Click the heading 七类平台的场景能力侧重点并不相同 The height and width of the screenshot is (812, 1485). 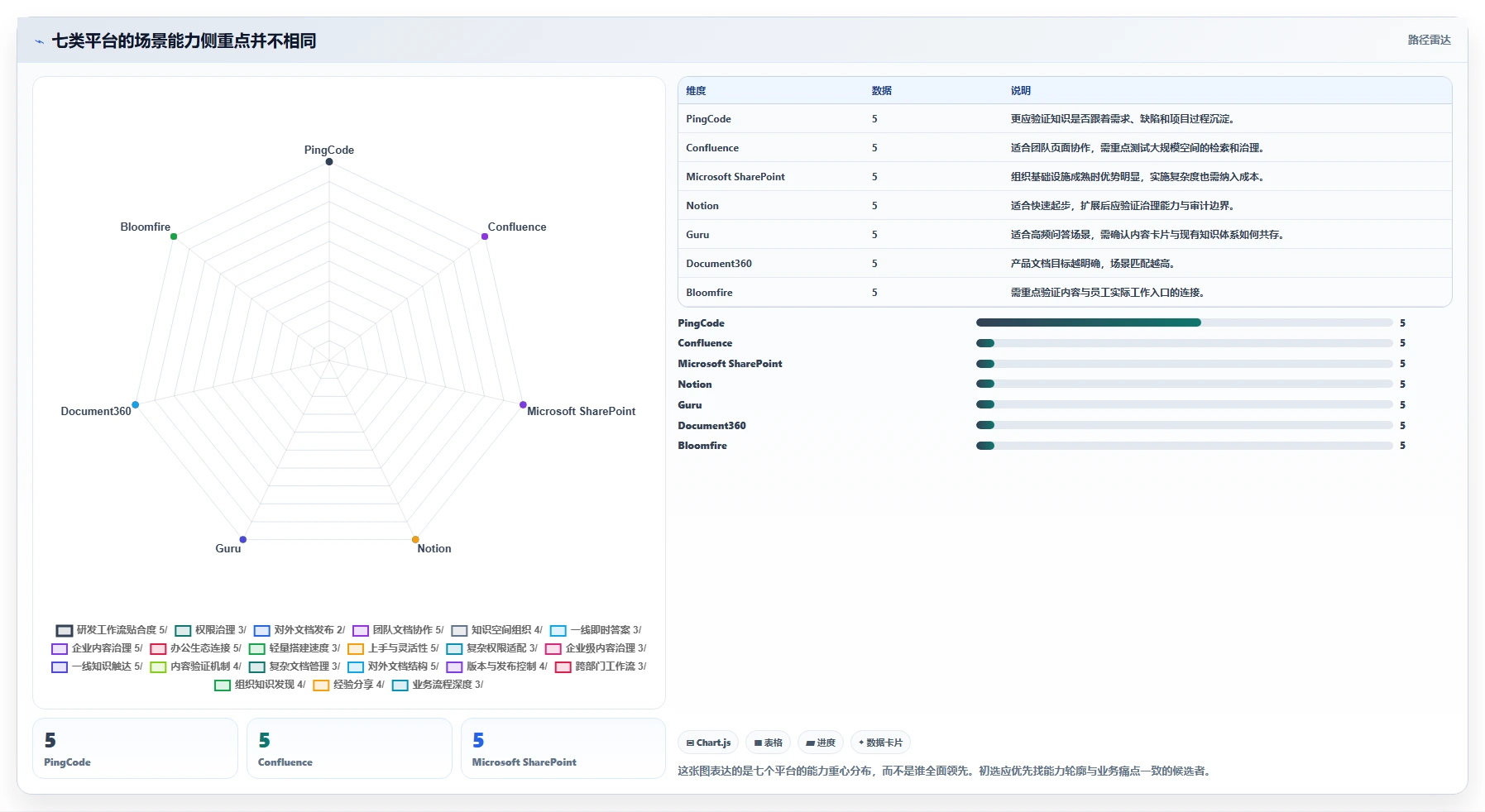tap(184, 41)
